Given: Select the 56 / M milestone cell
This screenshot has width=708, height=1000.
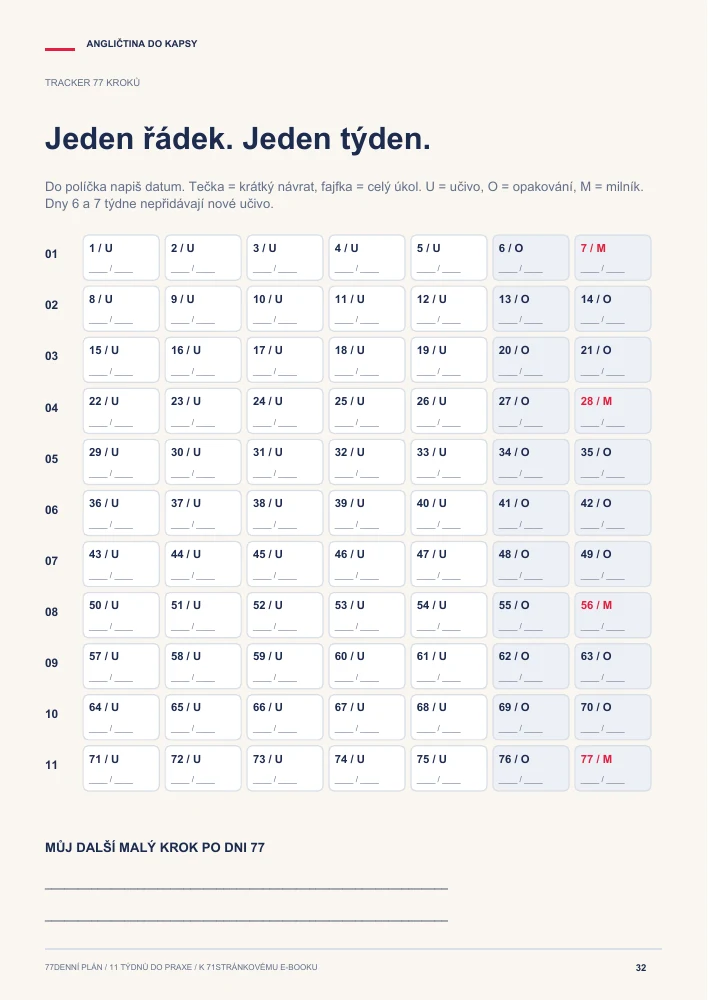Looking at the screenshot, I should (x=613, y=615).
